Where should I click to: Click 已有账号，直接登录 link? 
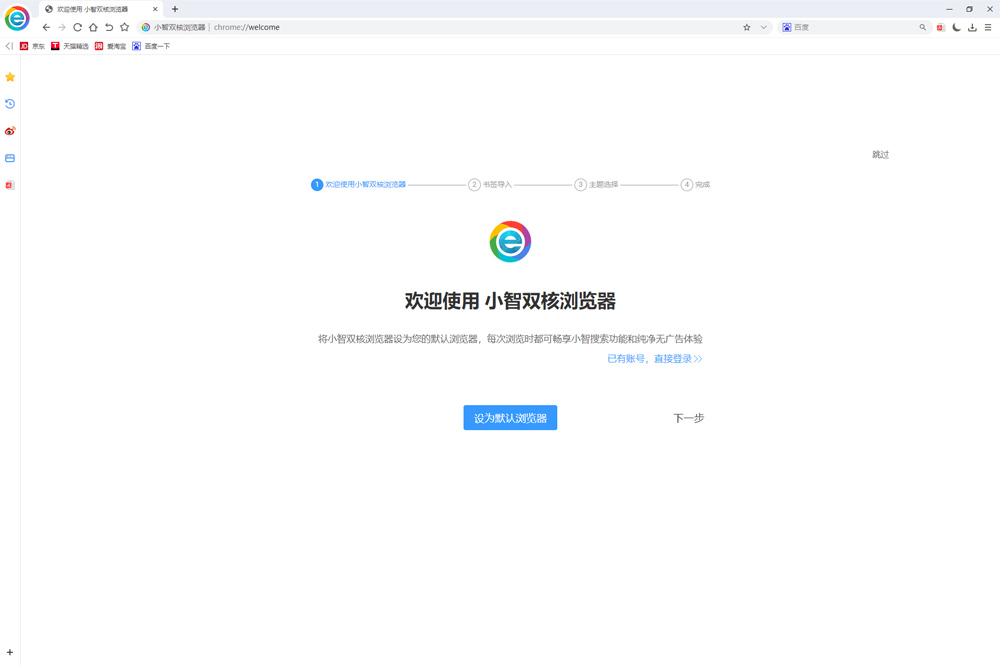(654, 359)
